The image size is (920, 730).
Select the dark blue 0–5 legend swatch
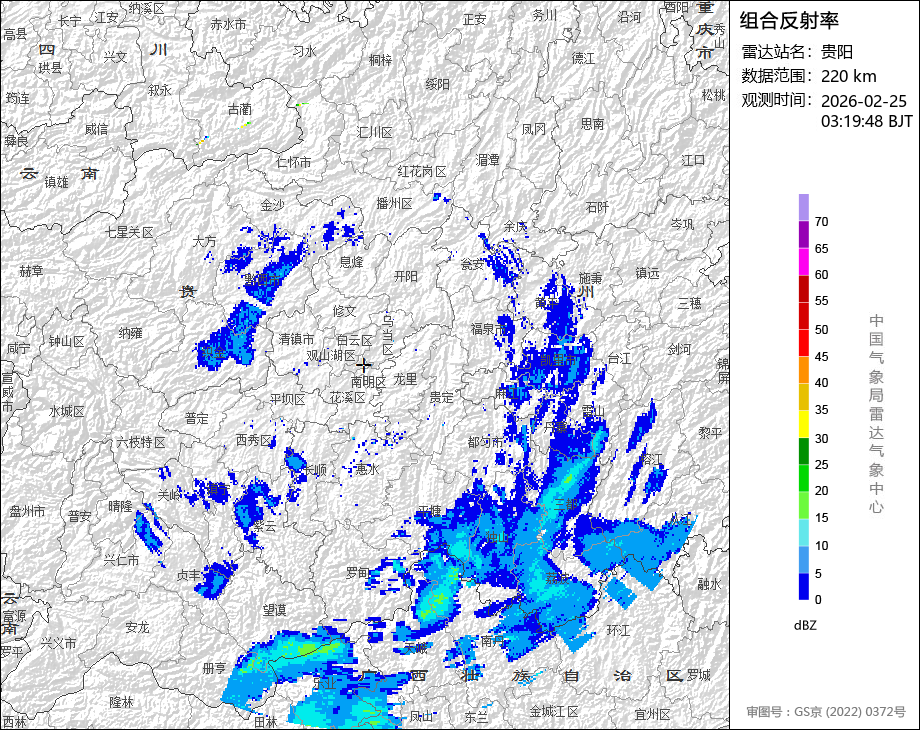pyautogui.click(x=804, y=586)
